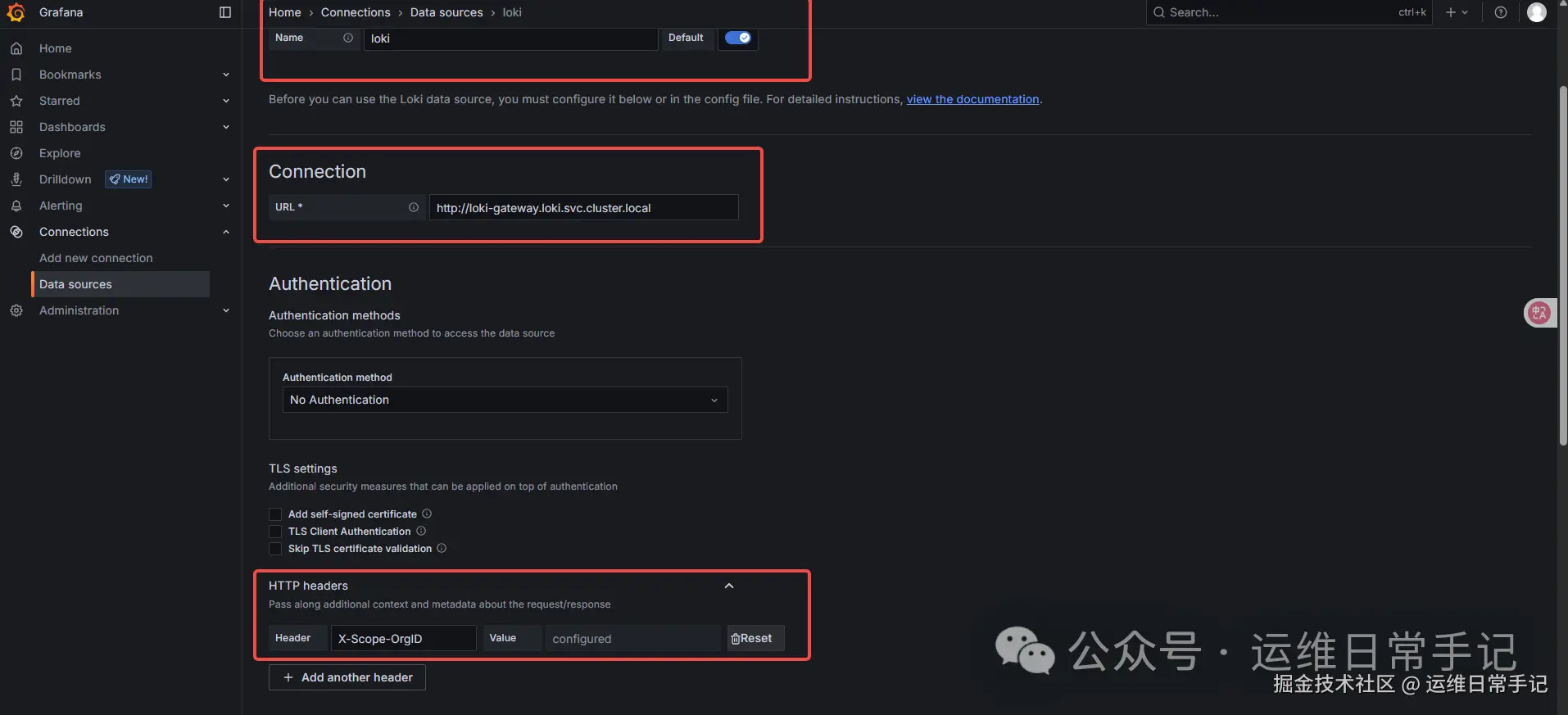Click the Explore compass icon

pyautogui.click(x=16, y=153)
